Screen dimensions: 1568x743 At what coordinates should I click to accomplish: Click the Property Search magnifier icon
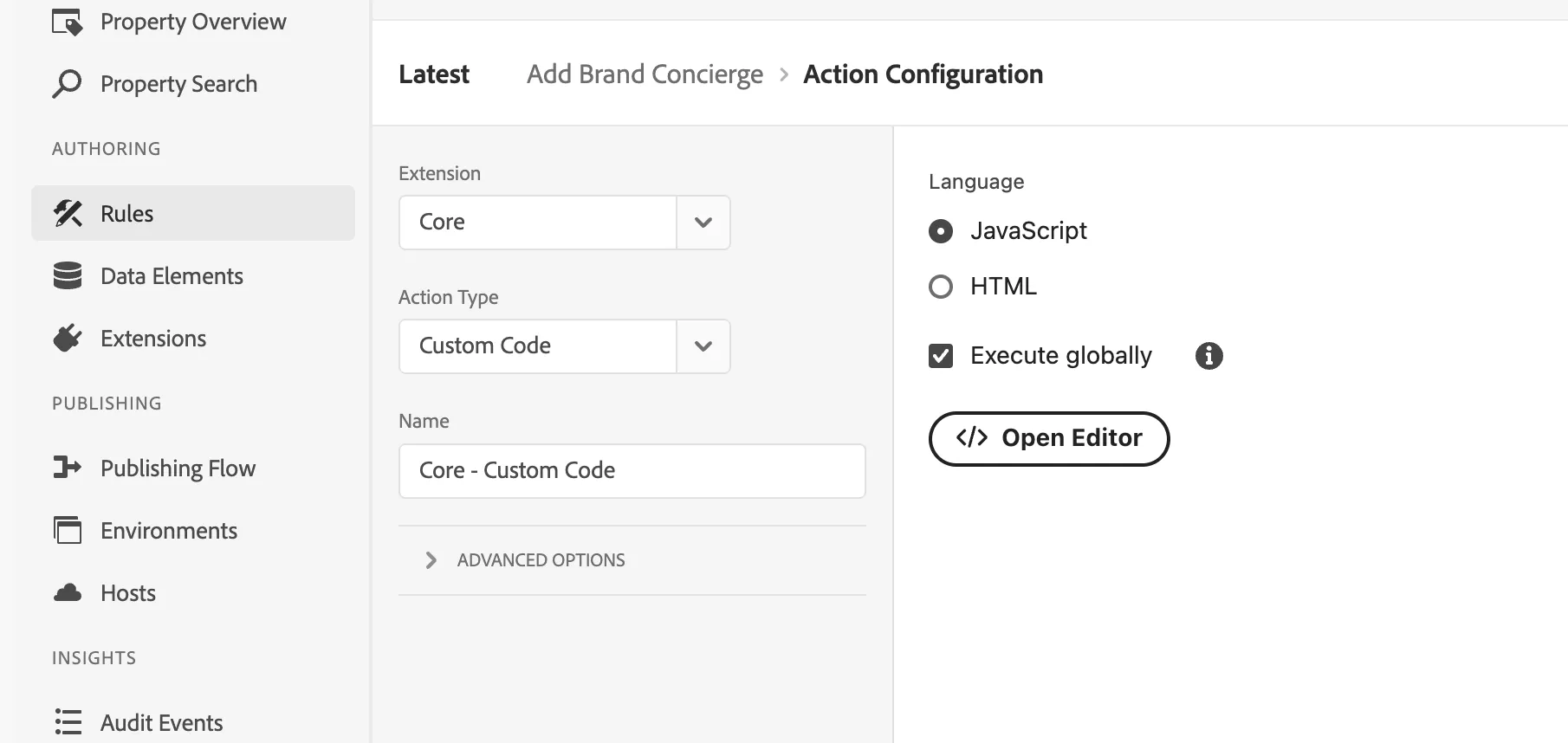[x=68, y=84]
